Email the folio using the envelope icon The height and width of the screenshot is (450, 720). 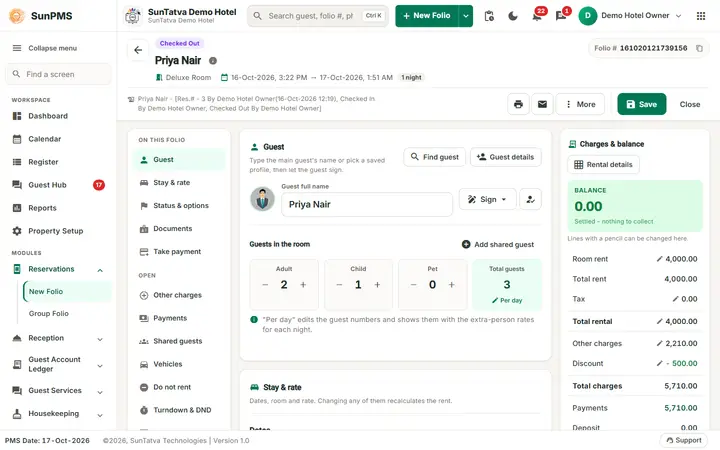[542, 104]
